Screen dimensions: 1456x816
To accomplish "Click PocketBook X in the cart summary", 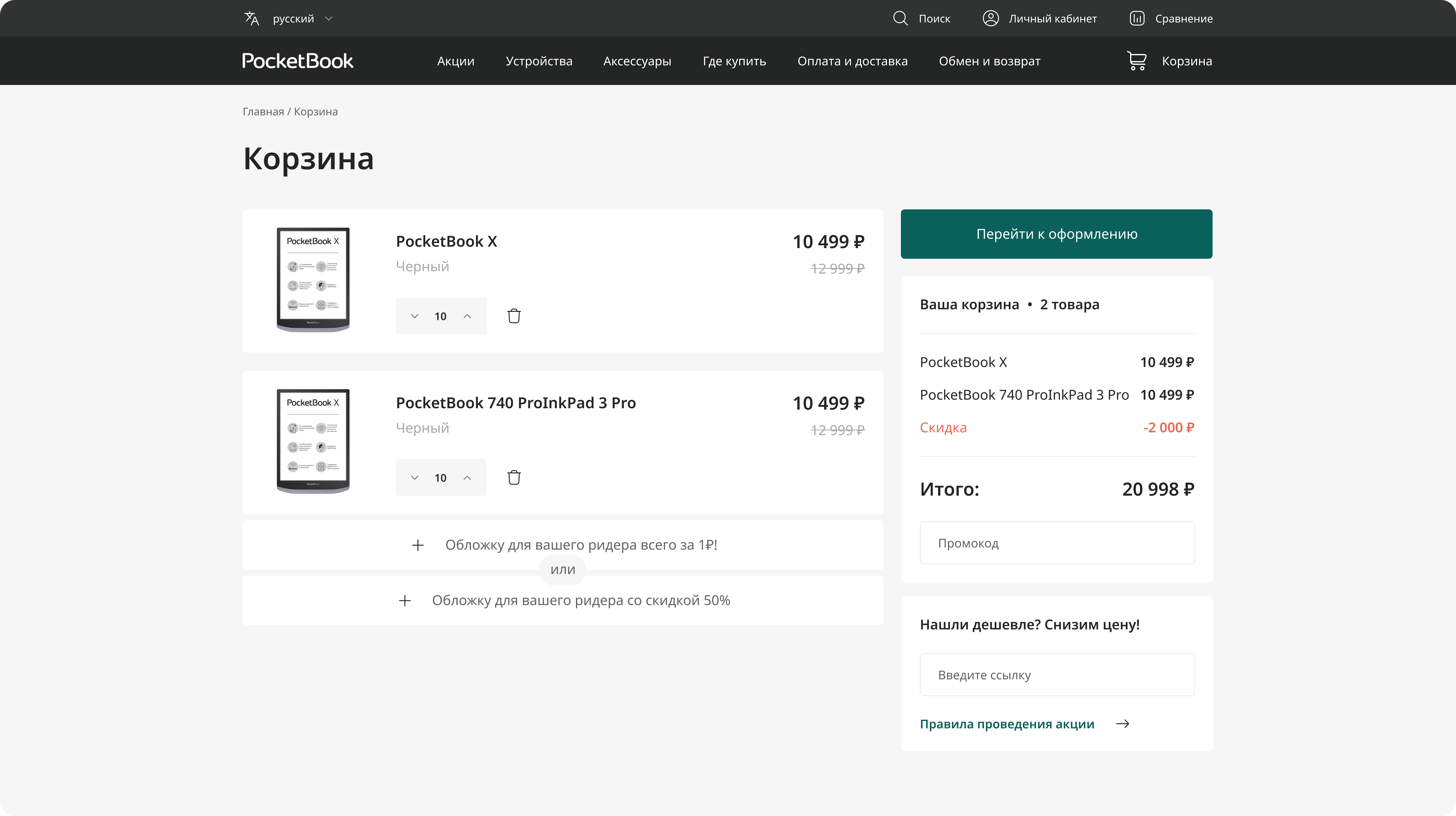I will [x=964, y=362].
